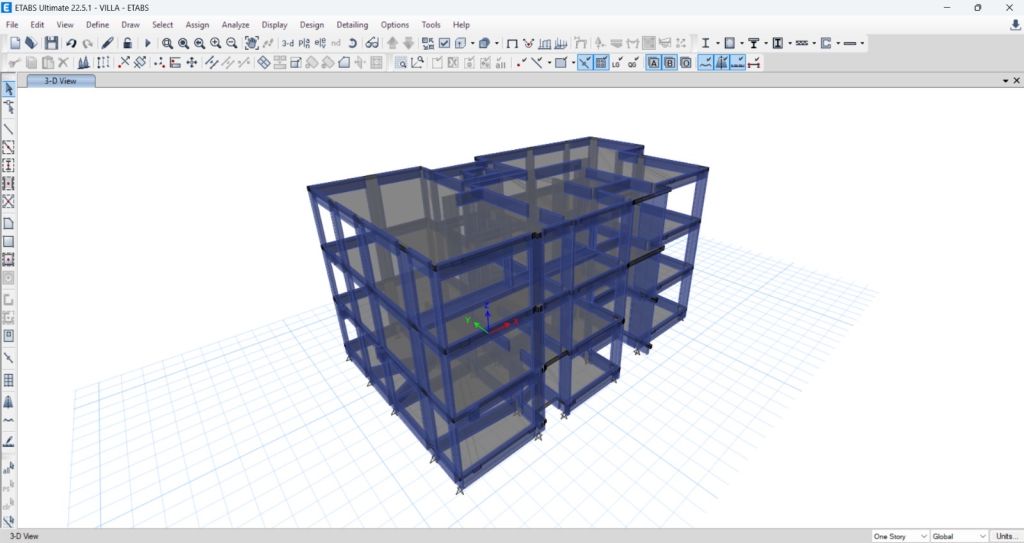Select the '3-D View' tab
This screenshot has height=543, width=1024.
pyautogui.click(x=60, y=81)
